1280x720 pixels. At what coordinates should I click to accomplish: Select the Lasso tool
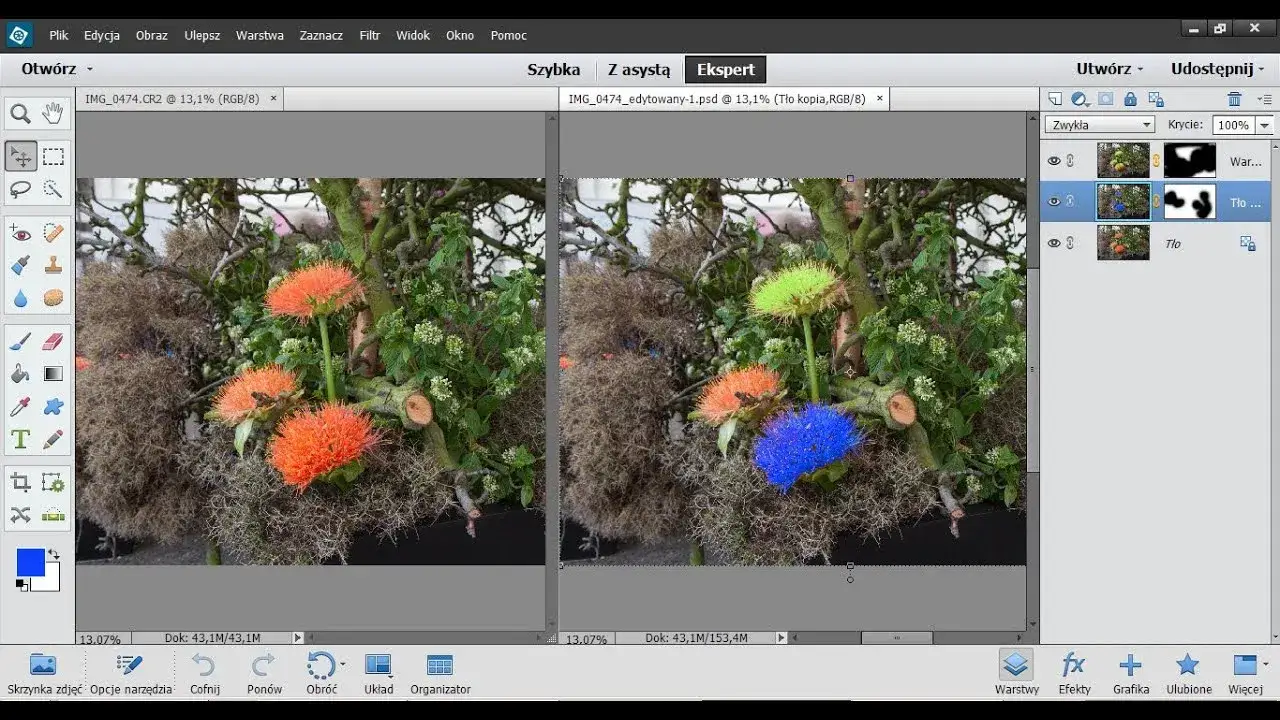20,189
